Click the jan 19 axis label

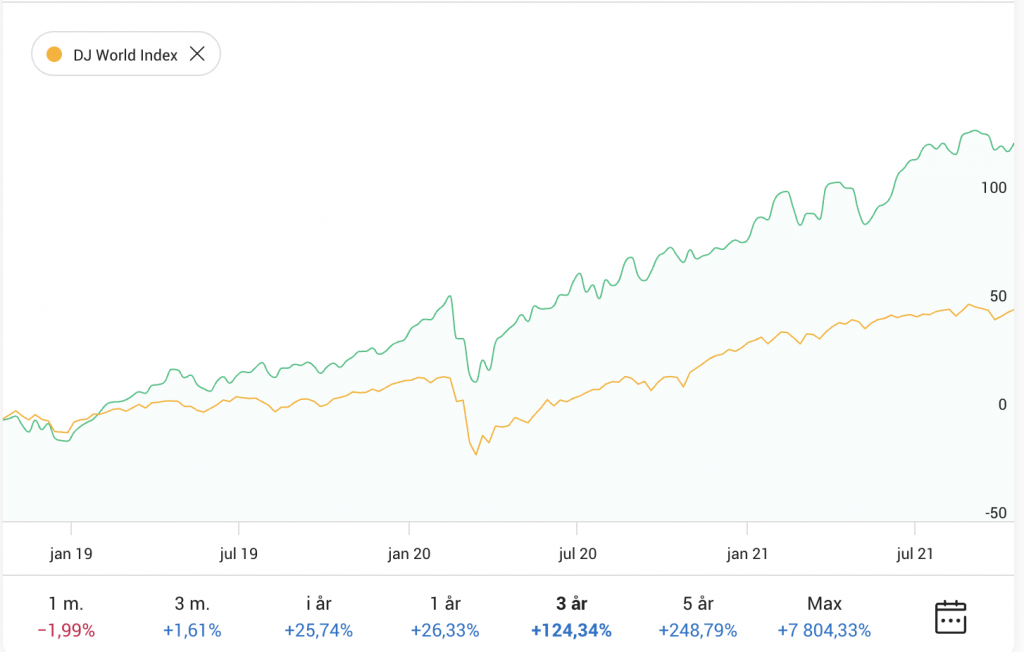click(71, 552)
